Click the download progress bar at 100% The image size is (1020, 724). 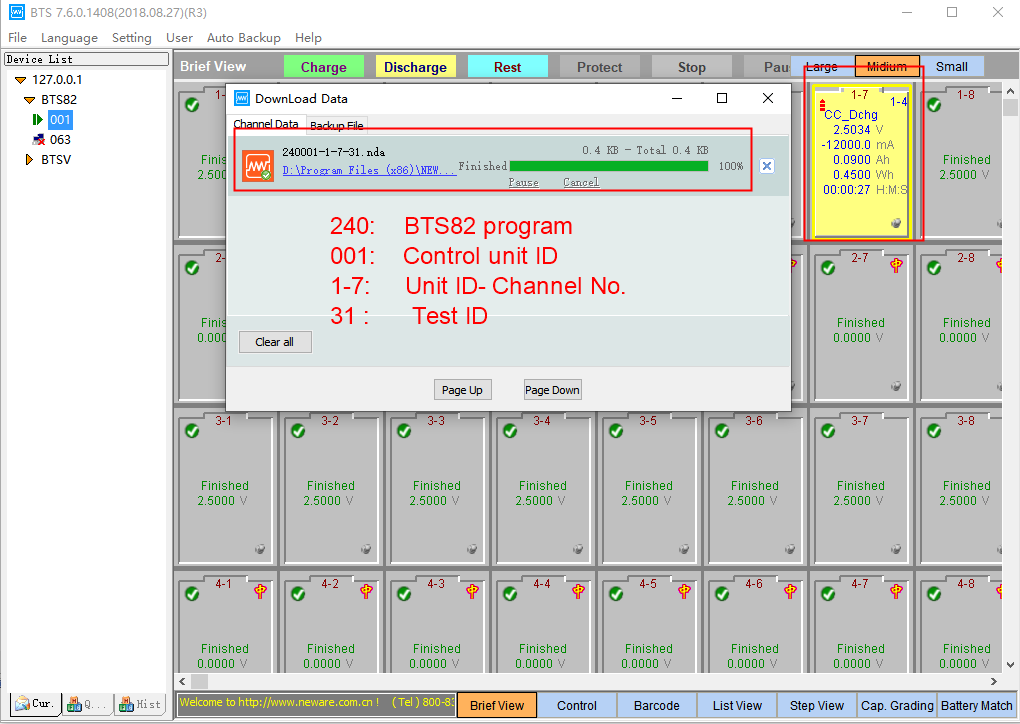[x=609, y=167]
